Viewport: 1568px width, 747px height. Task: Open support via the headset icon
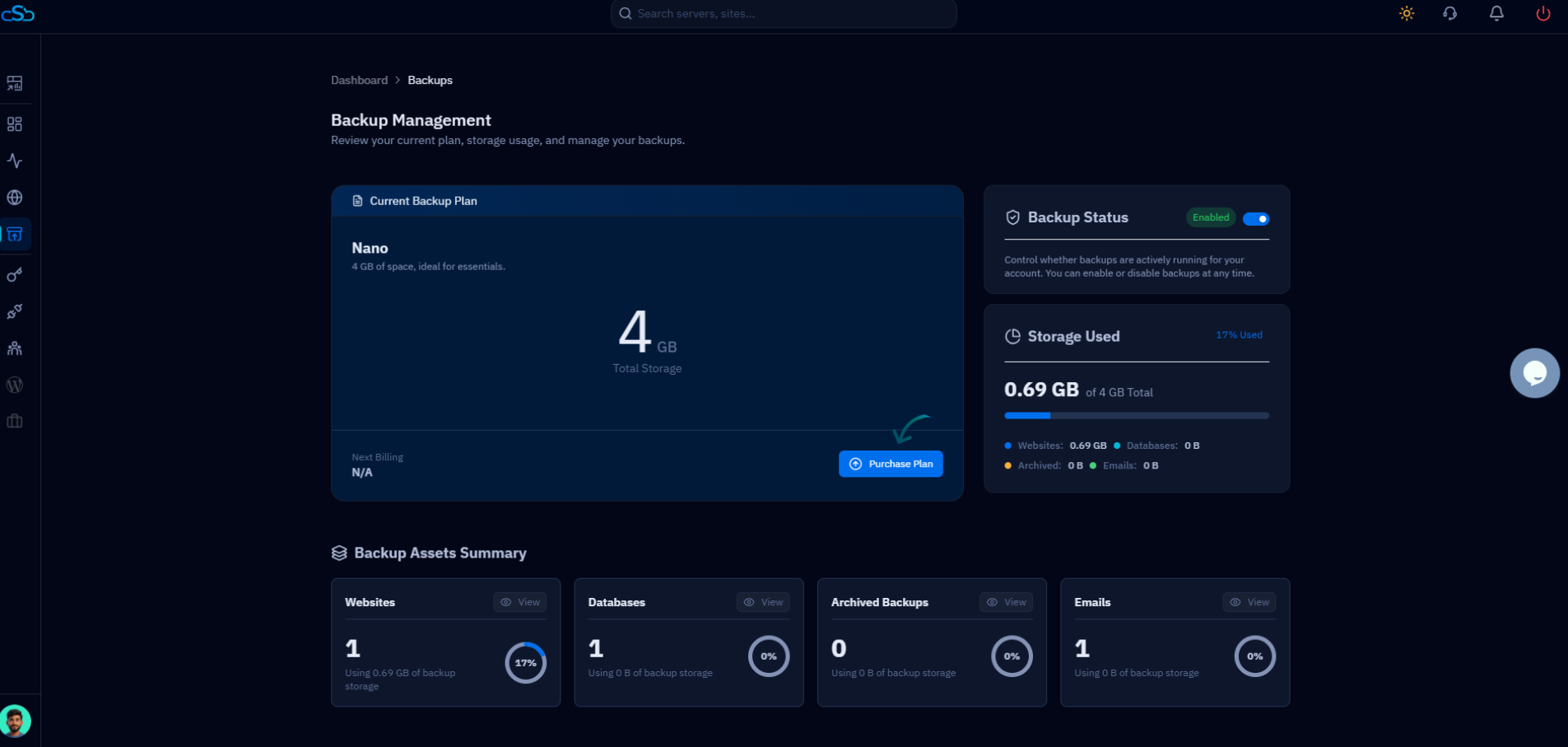click(1450, 13)
